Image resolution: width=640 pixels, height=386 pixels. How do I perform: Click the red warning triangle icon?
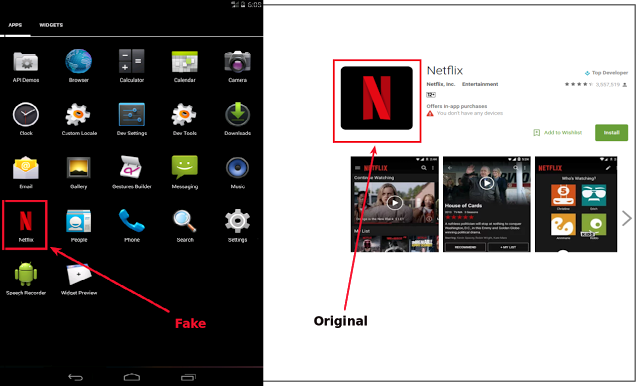point(430,113)
